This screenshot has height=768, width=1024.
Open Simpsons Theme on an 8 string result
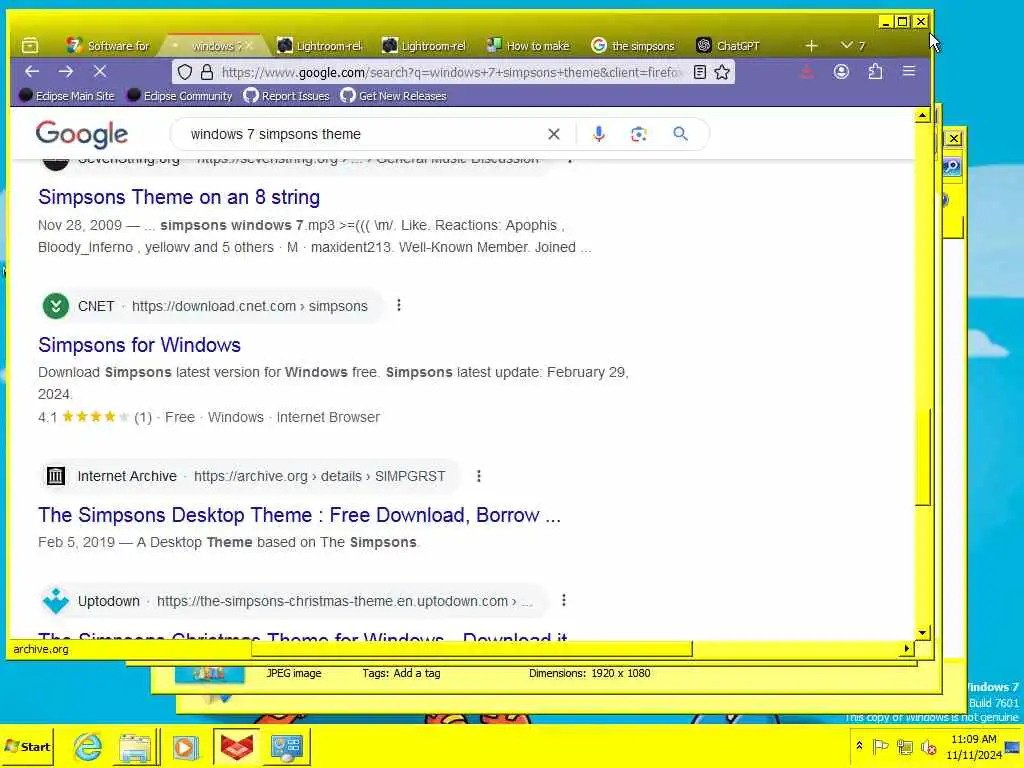[179, 197]
